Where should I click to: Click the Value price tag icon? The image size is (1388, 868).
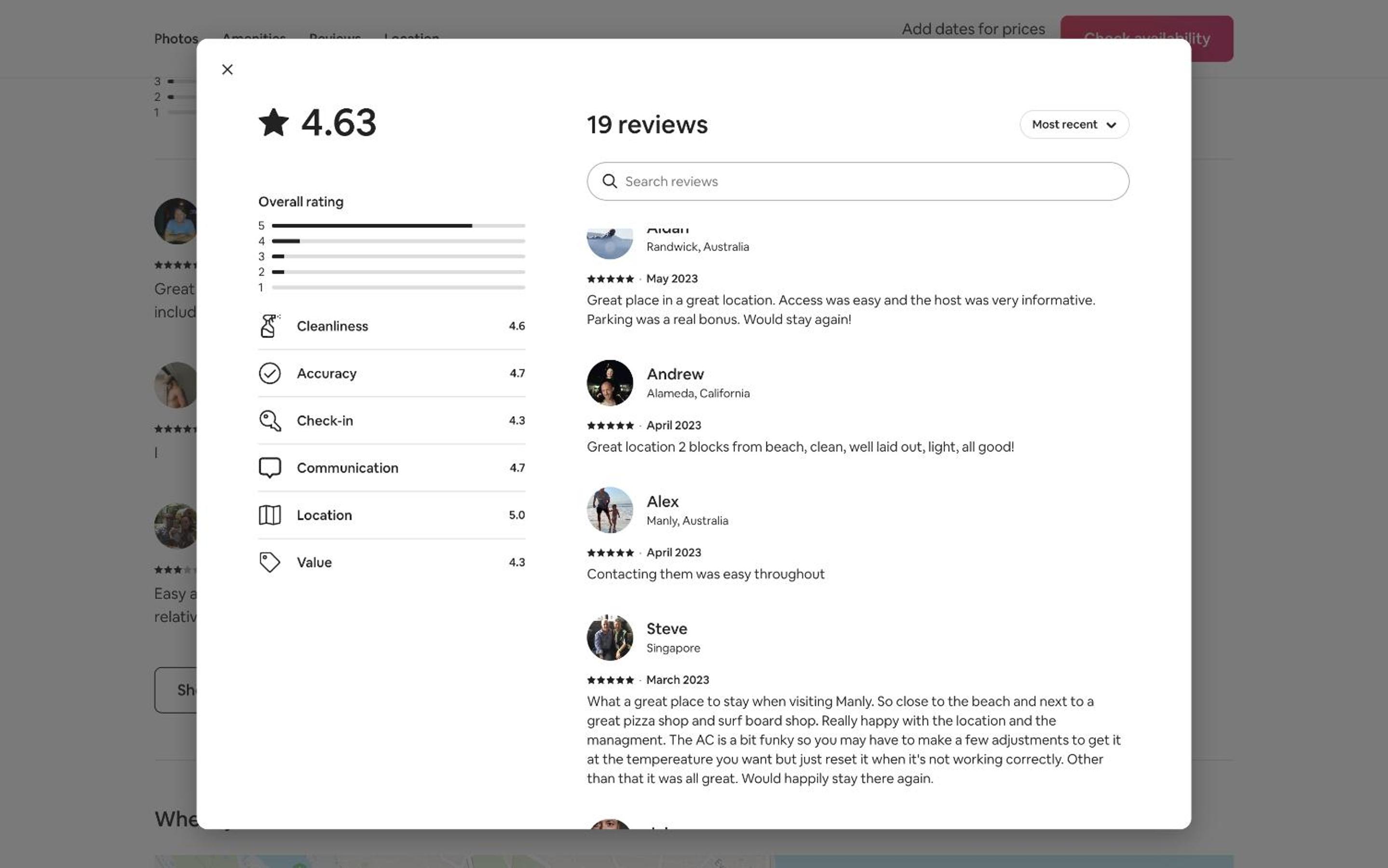point(269,562)
